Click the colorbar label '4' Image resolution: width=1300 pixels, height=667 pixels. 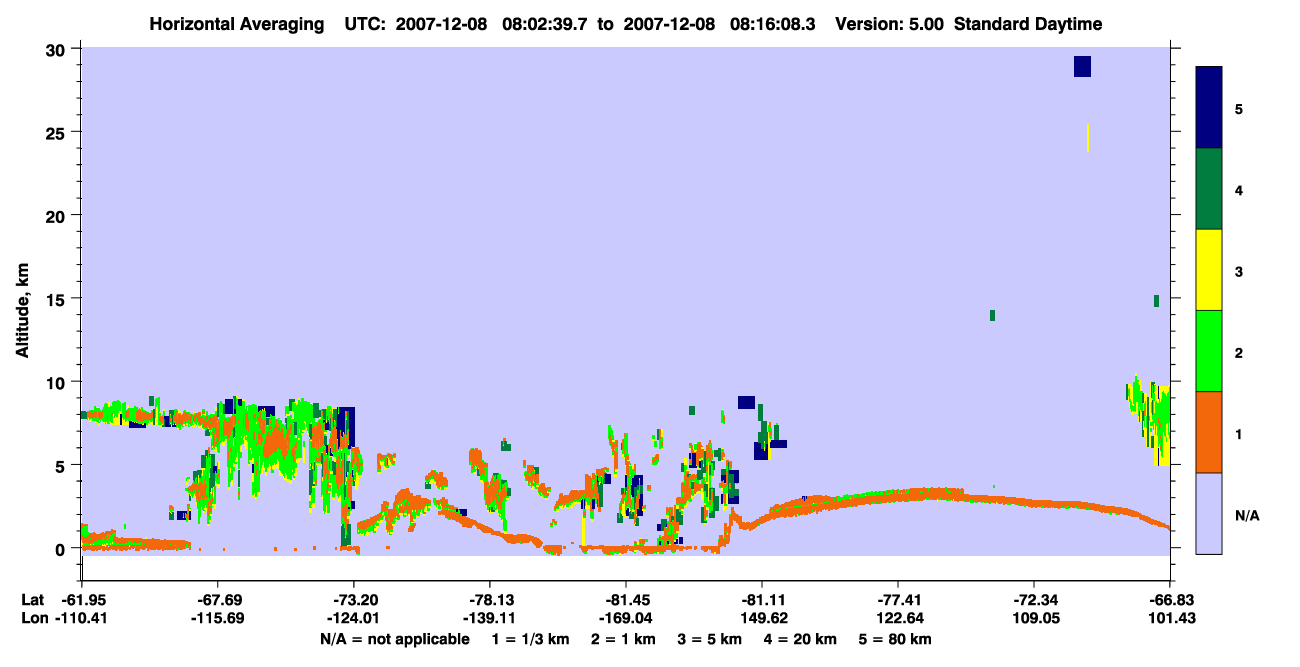tap(1239, 190)
